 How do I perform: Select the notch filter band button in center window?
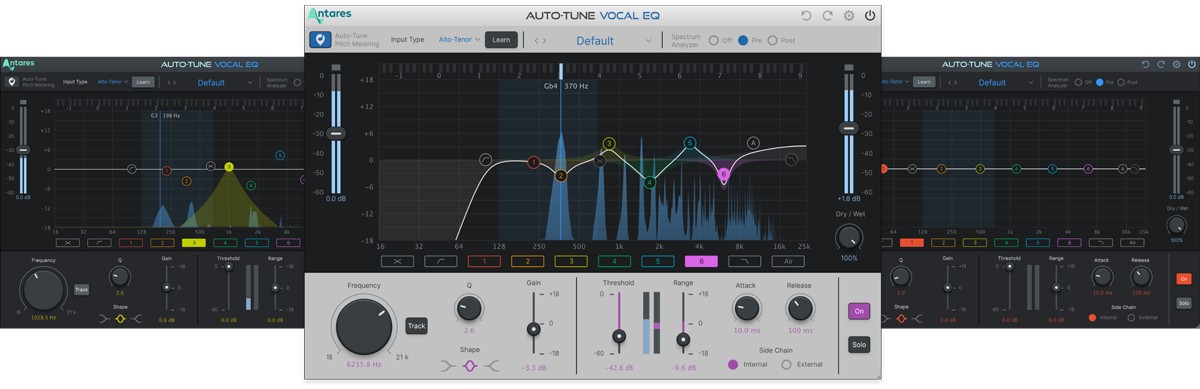click(x=397, y=261)
